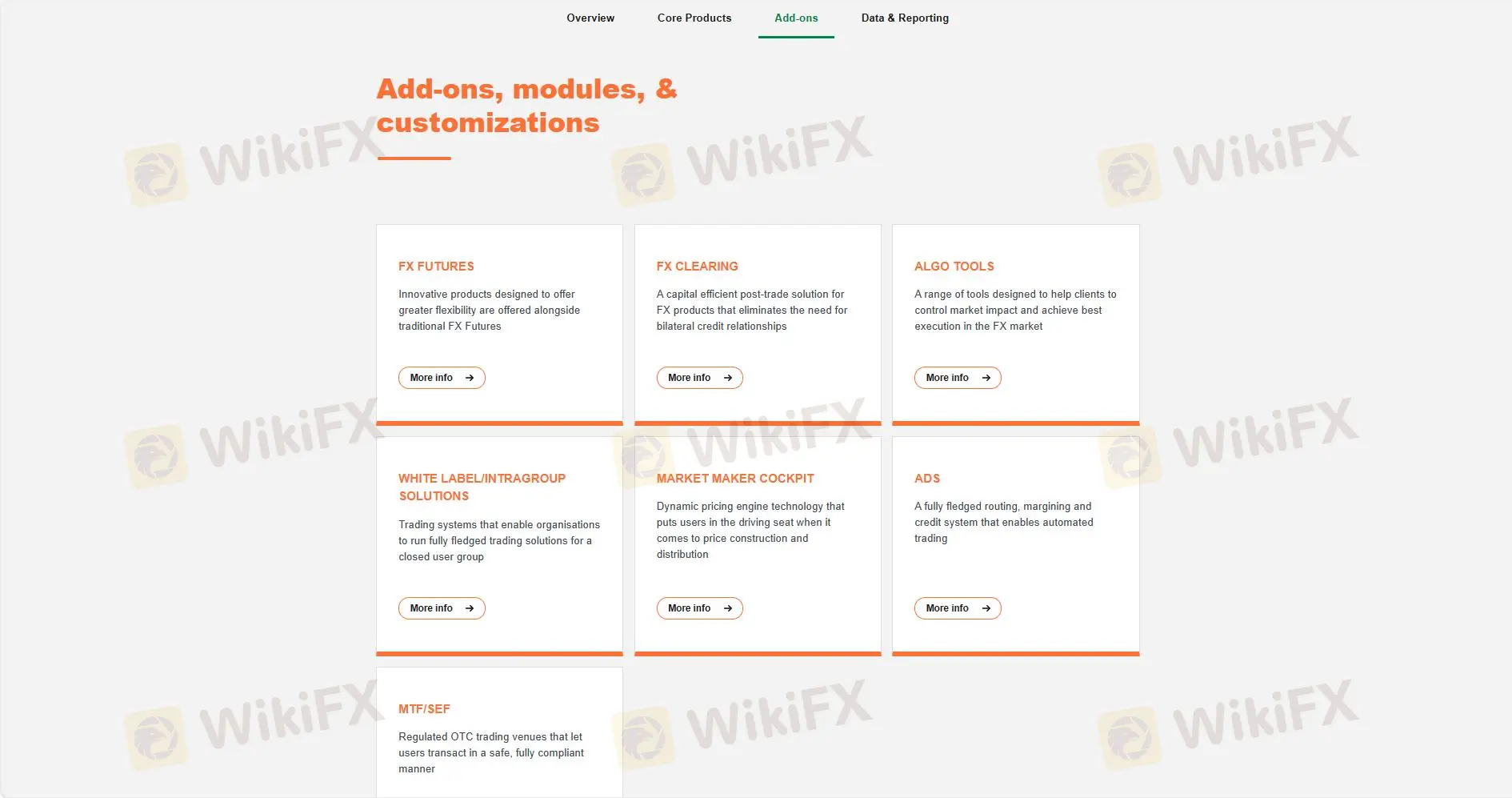
Task: Open the MTF/SEF card title
Action: coord(424,709)
